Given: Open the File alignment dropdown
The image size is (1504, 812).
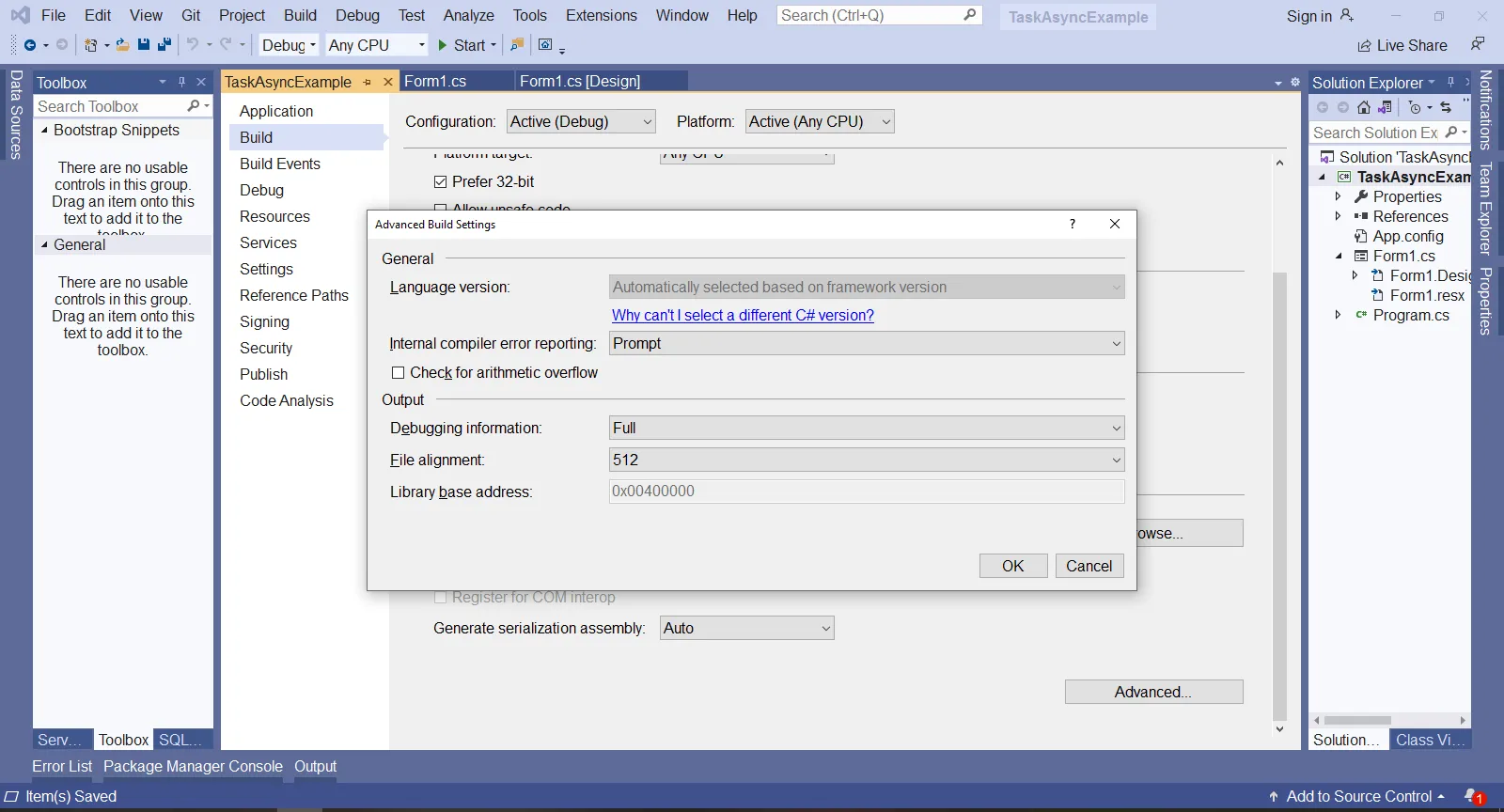Looking at the screenshot, I should point(867,461).
